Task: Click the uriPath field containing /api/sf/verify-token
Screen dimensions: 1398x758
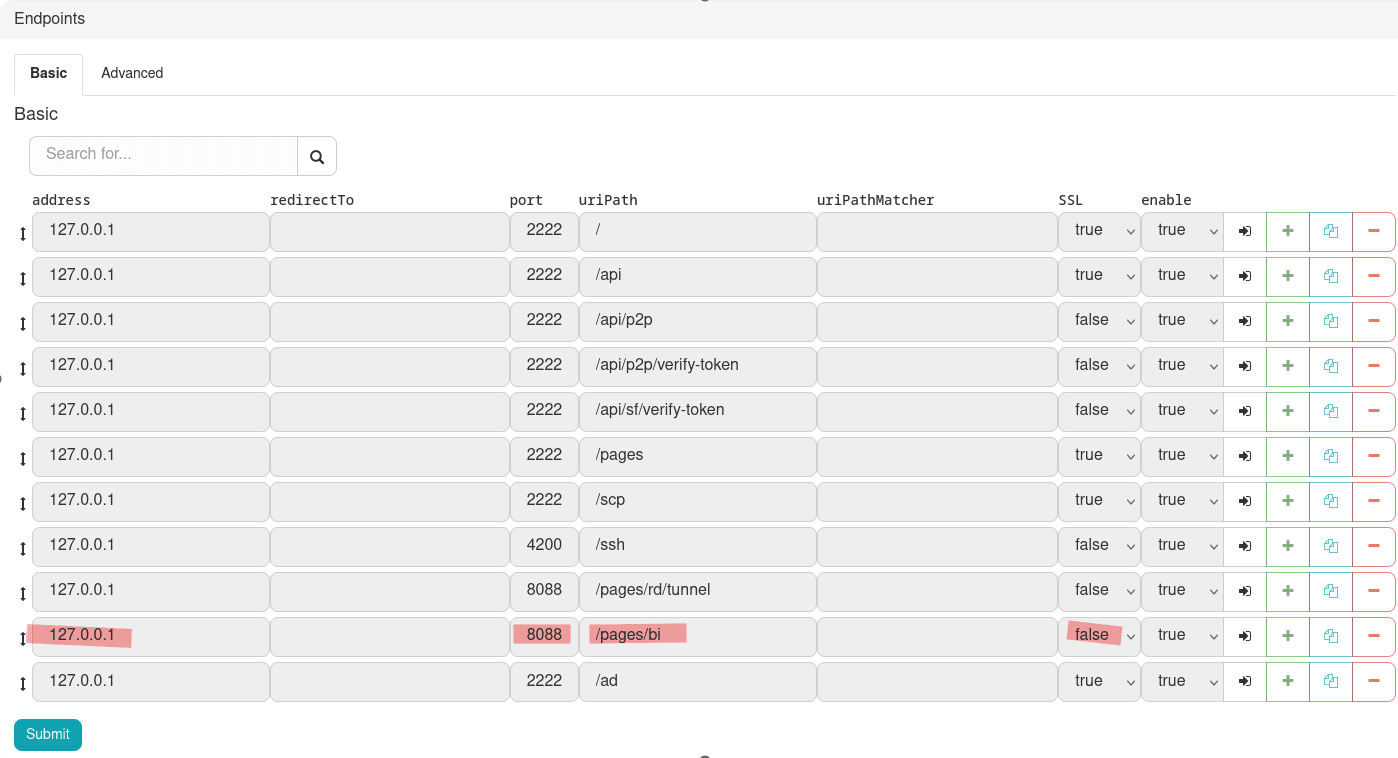Action: click(697, 411)
